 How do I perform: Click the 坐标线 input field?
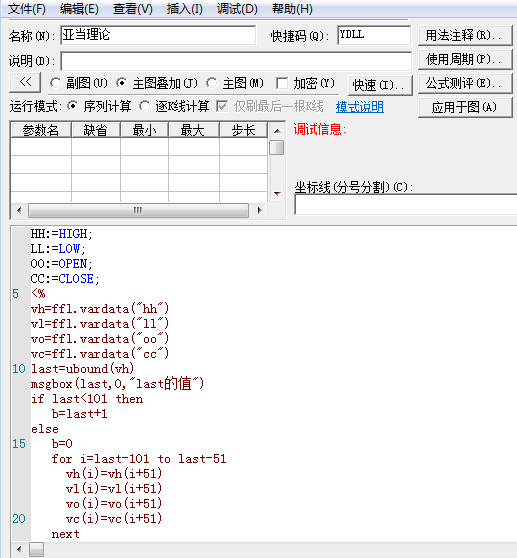(x=406, y=204)
